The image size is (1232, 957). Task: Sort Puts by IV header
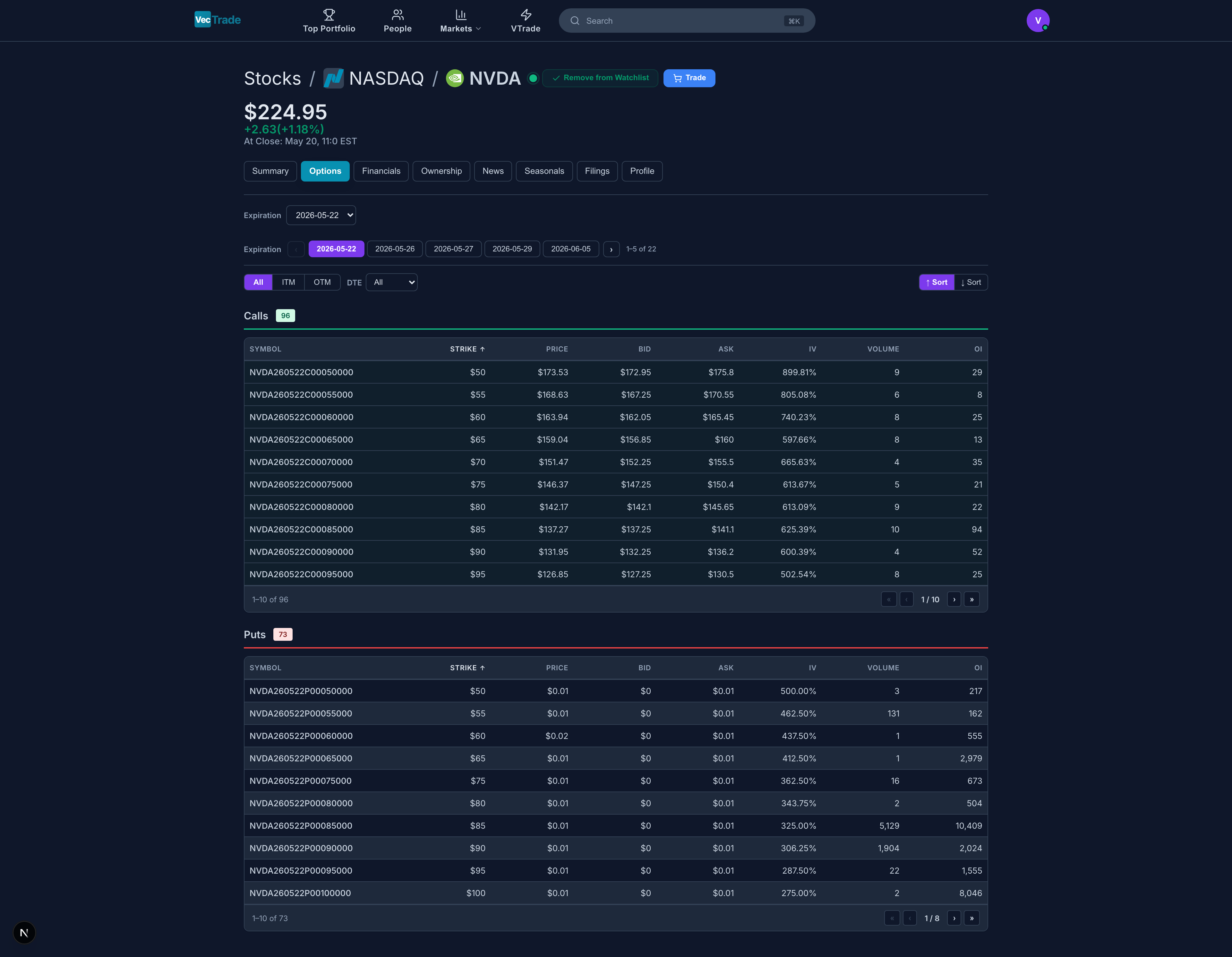tap(812, 668)
